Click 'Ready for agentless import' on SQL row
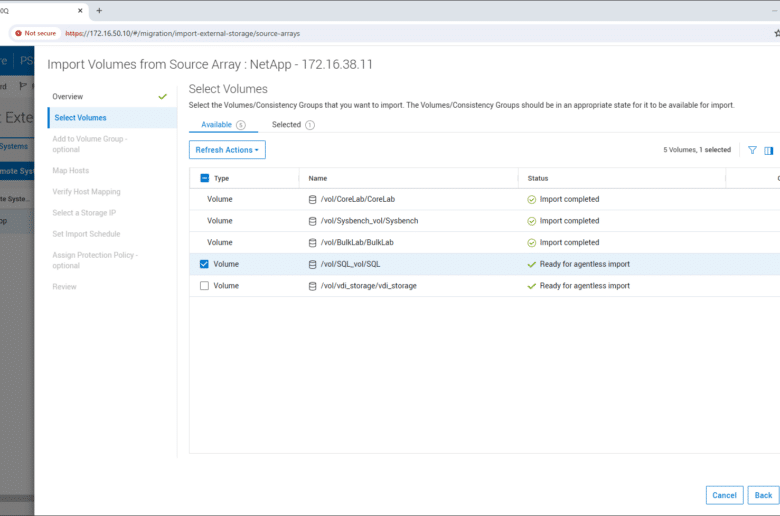 [x=585, y=264]
